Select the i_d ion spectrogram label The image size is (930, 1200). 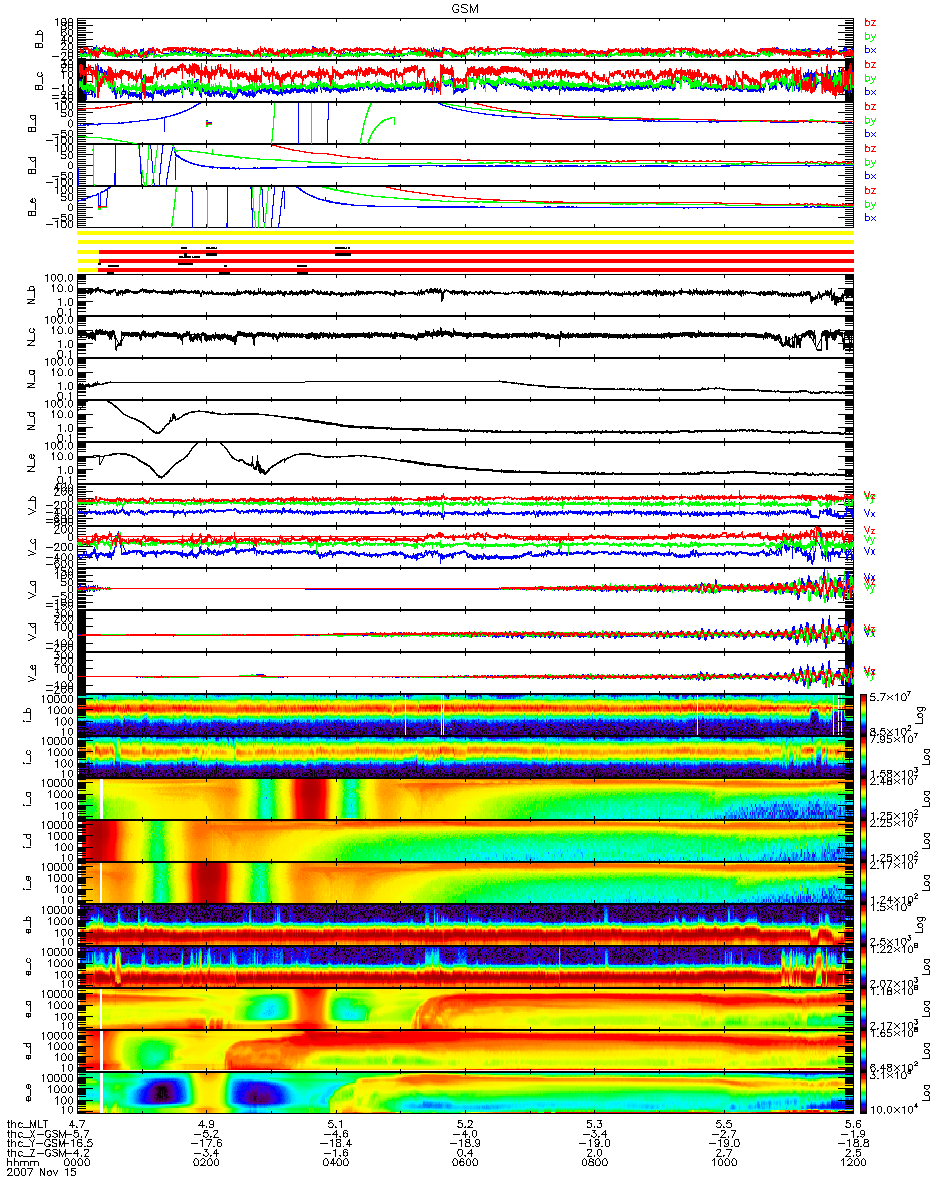coord(27,841)
